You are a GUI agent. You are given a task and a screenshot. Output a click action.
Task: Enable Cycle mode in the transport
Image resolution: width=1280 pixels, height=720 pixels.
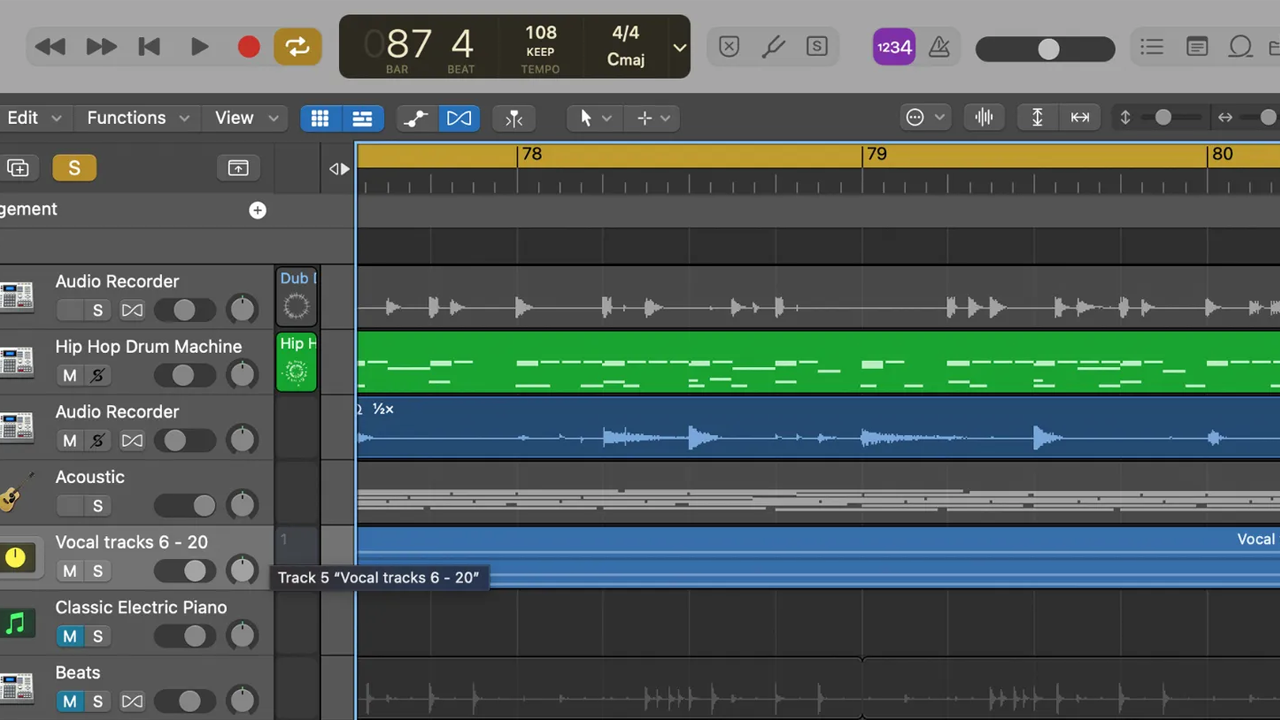[298, 47]
